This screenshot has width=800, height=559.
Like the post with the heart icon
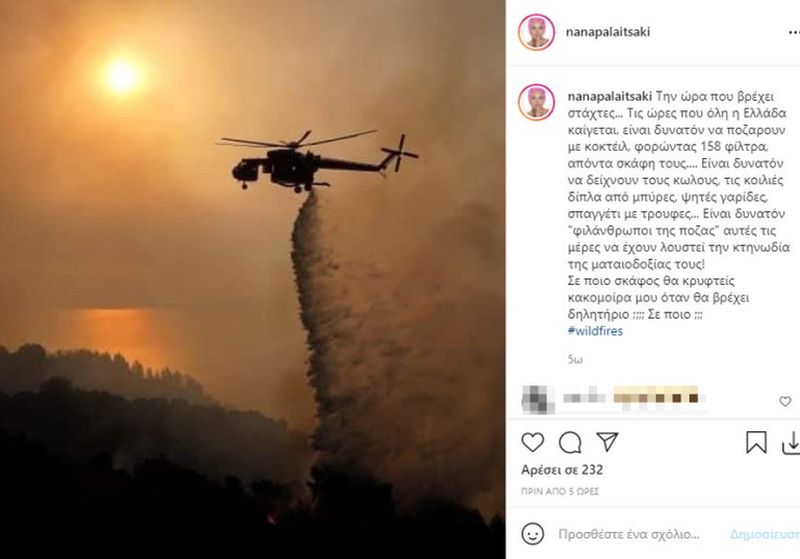click(x=533, y=442)
